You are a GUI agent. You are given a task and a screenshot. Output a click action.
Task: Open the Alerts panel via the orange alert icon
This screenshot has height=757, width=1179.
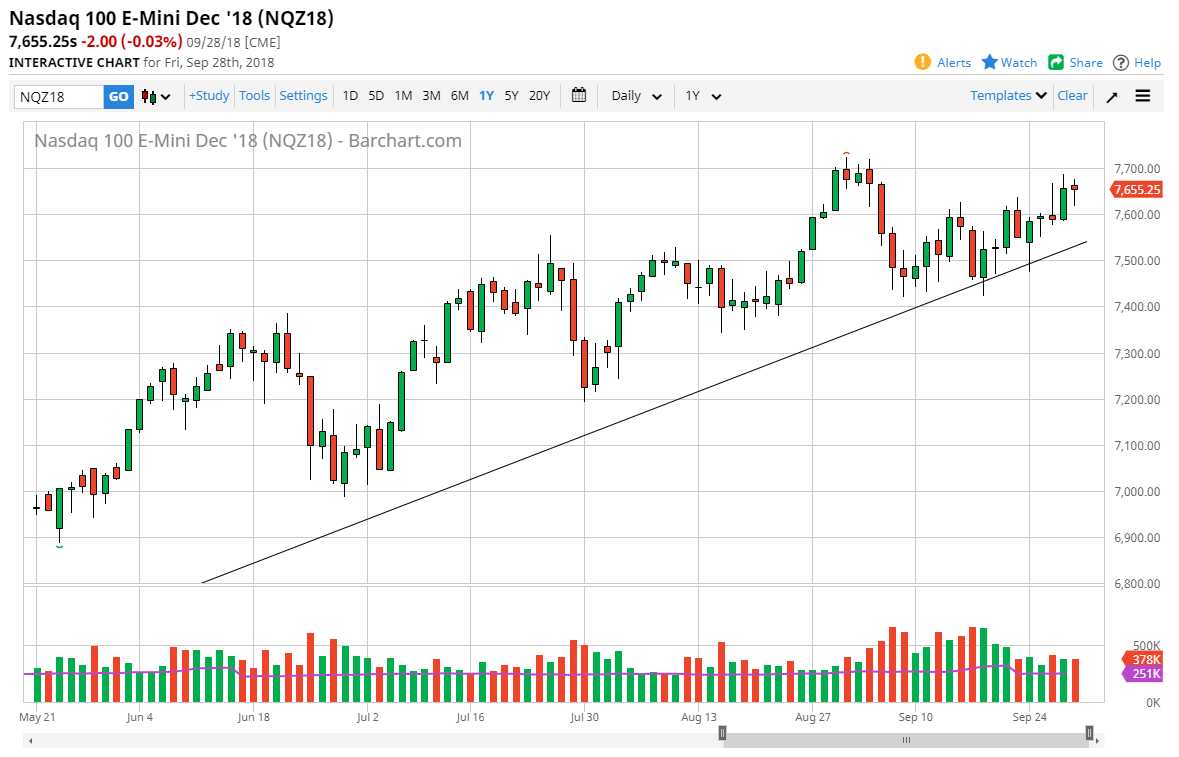pos(922,62)
